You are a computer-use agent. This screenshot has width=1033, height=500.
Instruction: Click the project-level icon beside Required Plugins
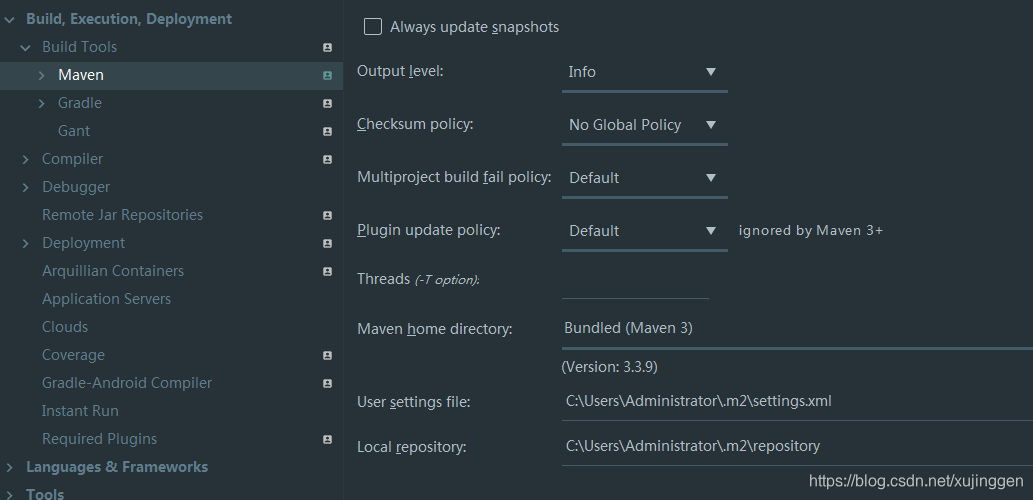(327, 439)
